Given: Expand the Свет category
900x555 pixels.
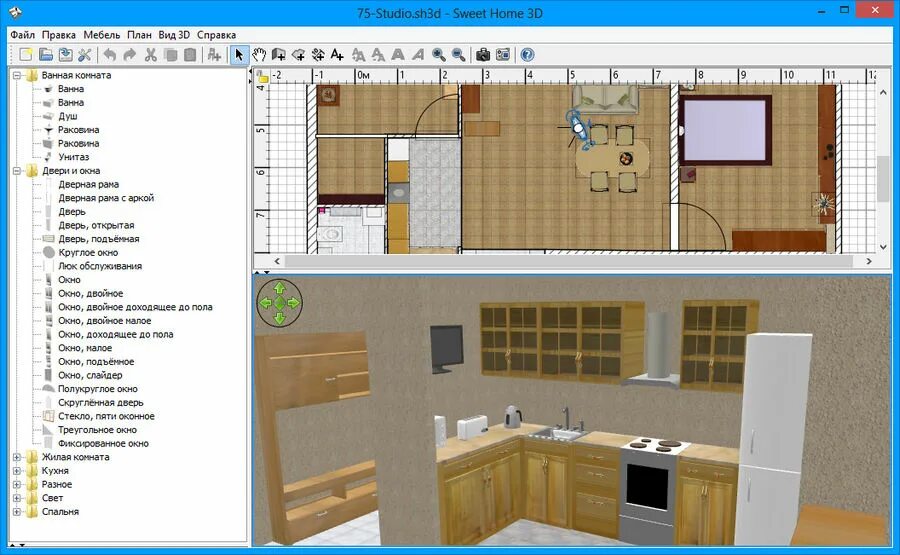Looking at the screenshot, I should [17, 498].
